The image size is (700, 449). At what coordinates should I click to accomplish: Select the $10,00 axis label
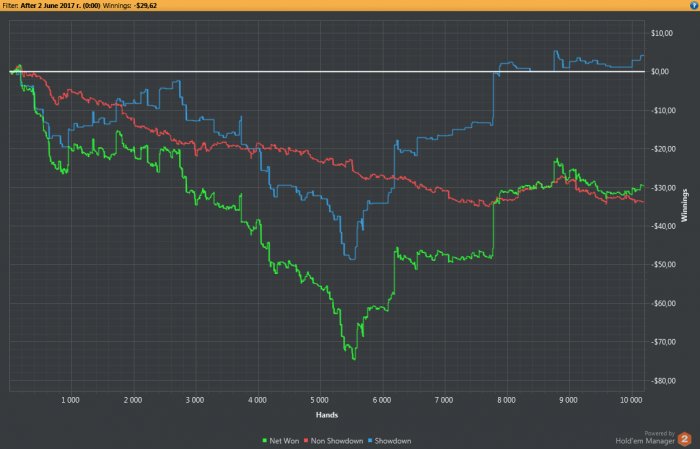pos(662,33)
